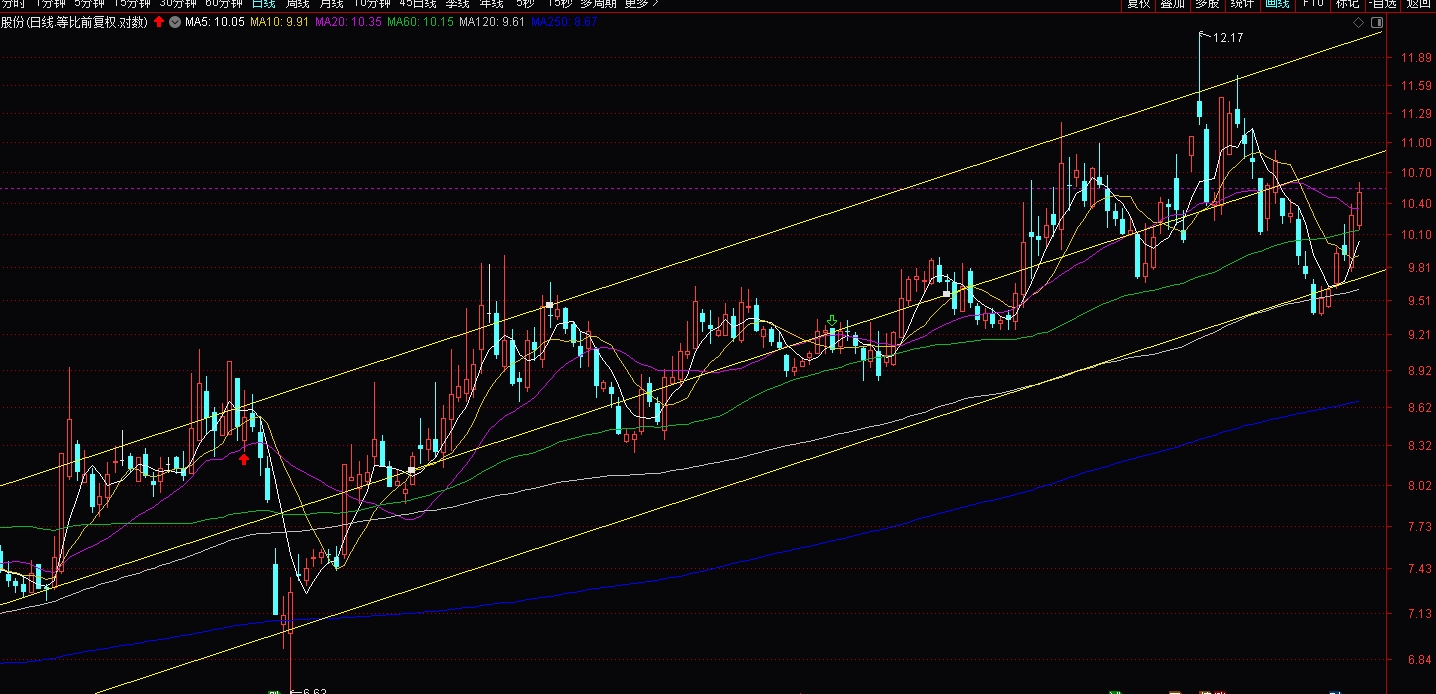Image resolution: width=1436 pixels, height=694 pixels.
Task: Switch to 分时 intraday view
Action: click(14, 4)
